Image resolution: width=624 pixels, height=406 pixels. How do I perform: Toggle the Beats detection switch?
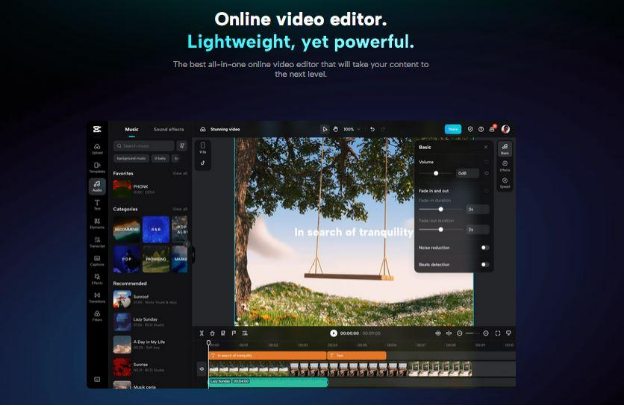pos(485,264)
